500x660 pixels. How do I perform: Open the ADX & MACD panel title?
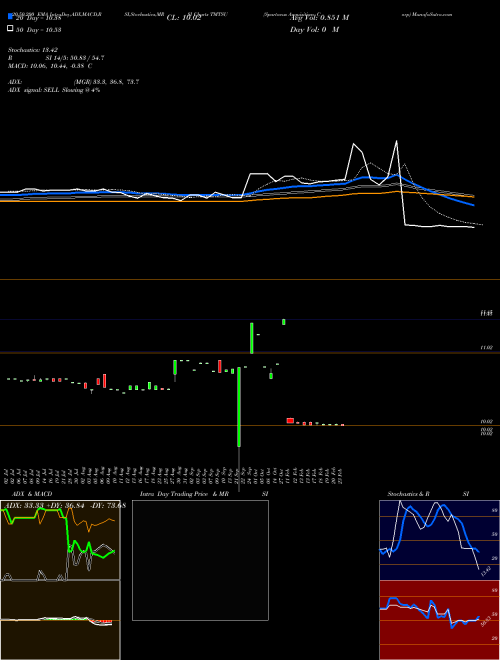pos(32,494)
